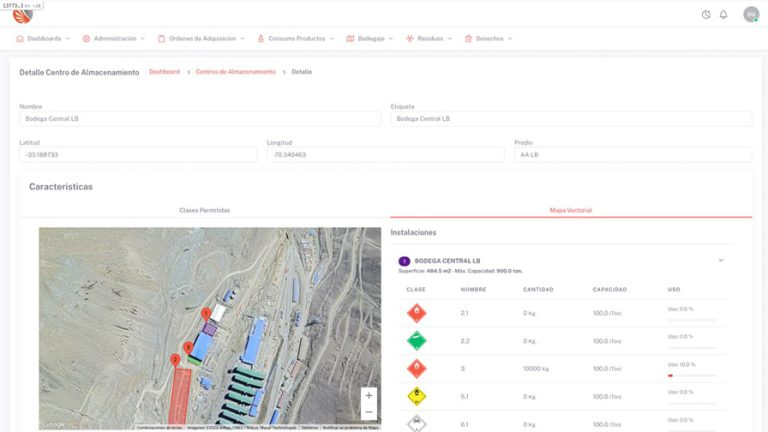Click the green class 2.2 hazard icon
Screen dimensions: 768x432
pos(416,341)
